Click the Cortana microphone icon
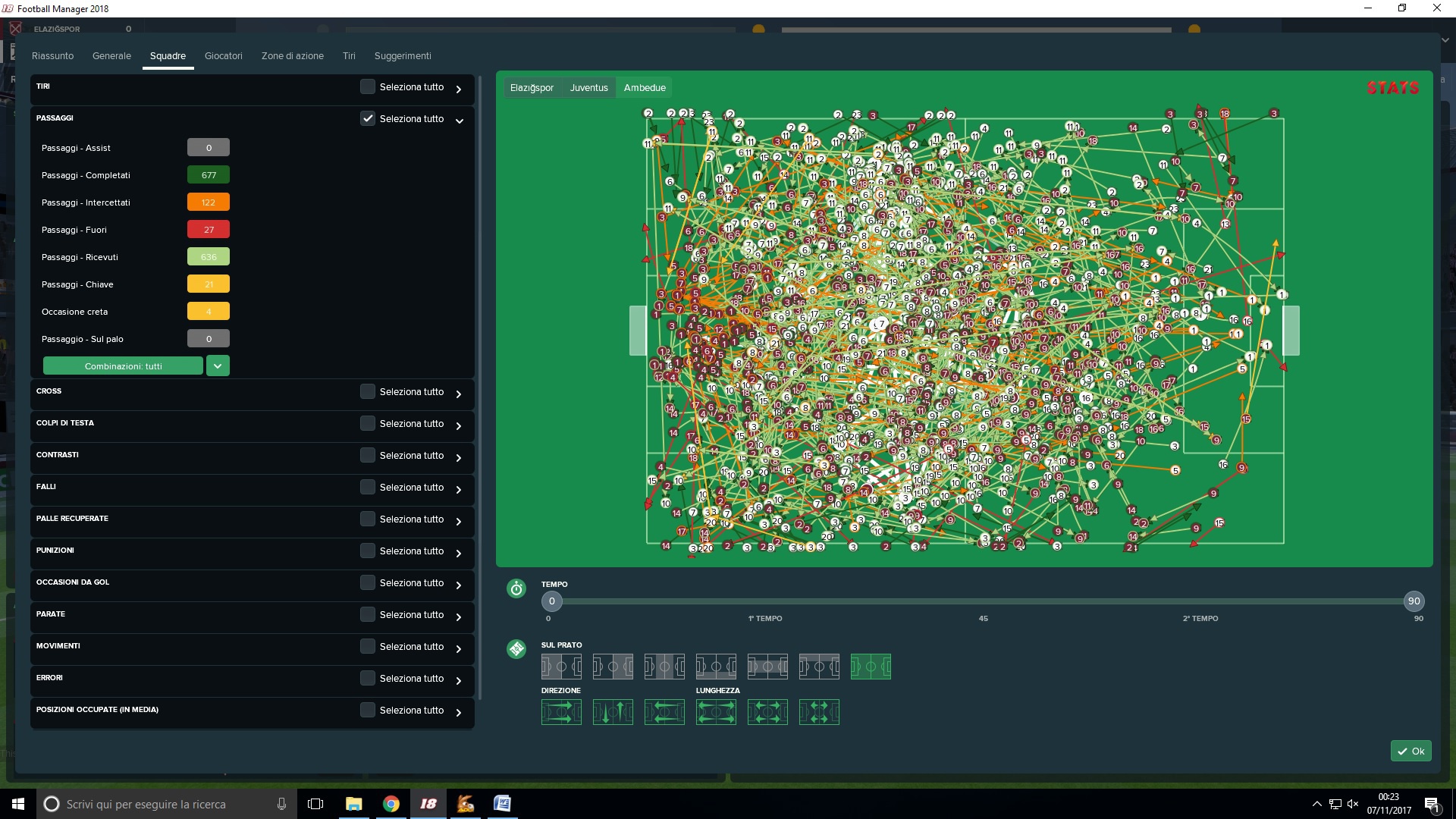1456x819 pixels. point(281,804)
